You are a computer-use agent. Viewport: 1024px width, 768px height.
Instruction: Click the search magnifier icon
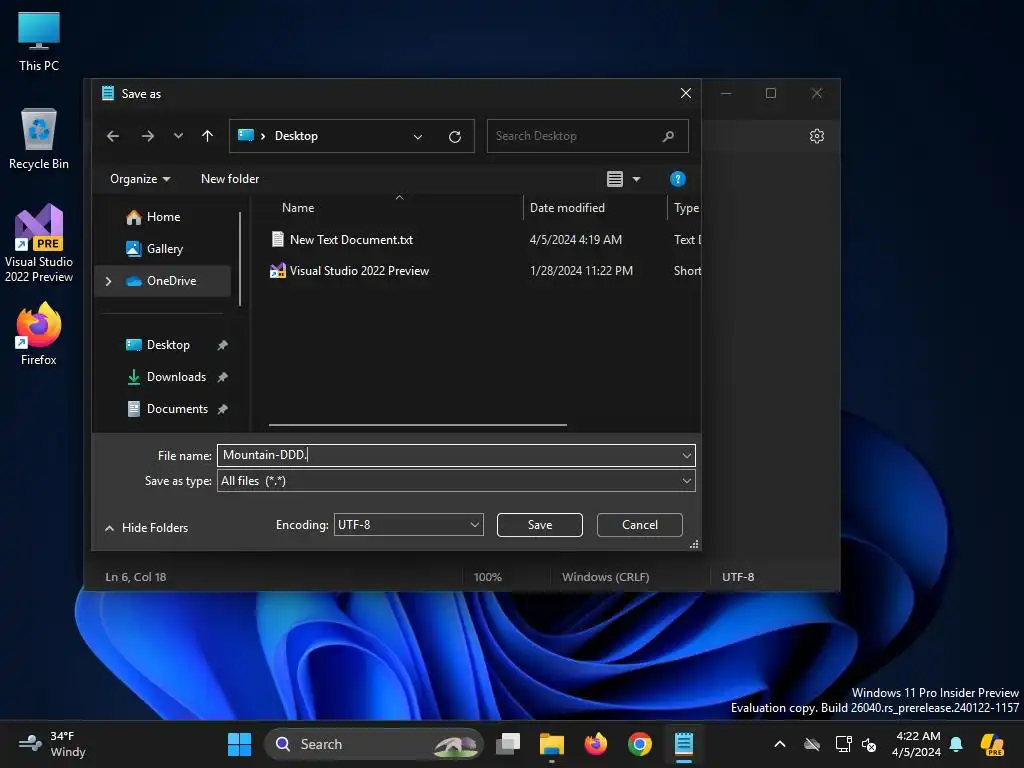click(668, 136)
